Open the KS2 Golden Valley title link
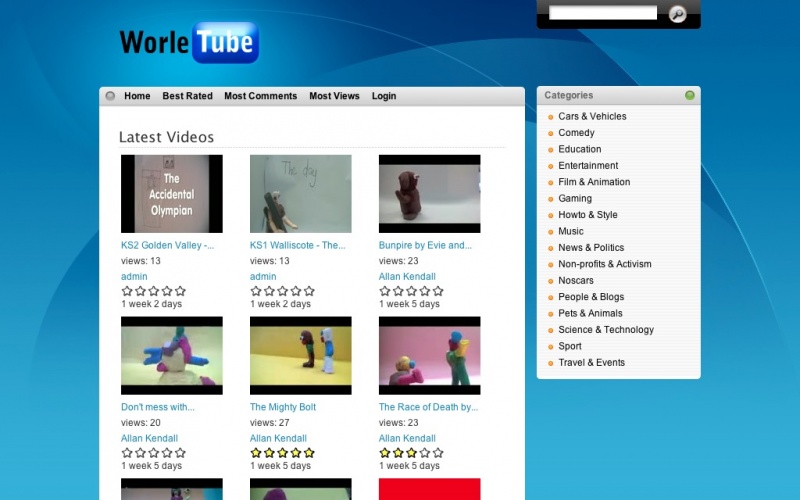Viewport: 800px width, 500px height. click(x=167, y=245)
